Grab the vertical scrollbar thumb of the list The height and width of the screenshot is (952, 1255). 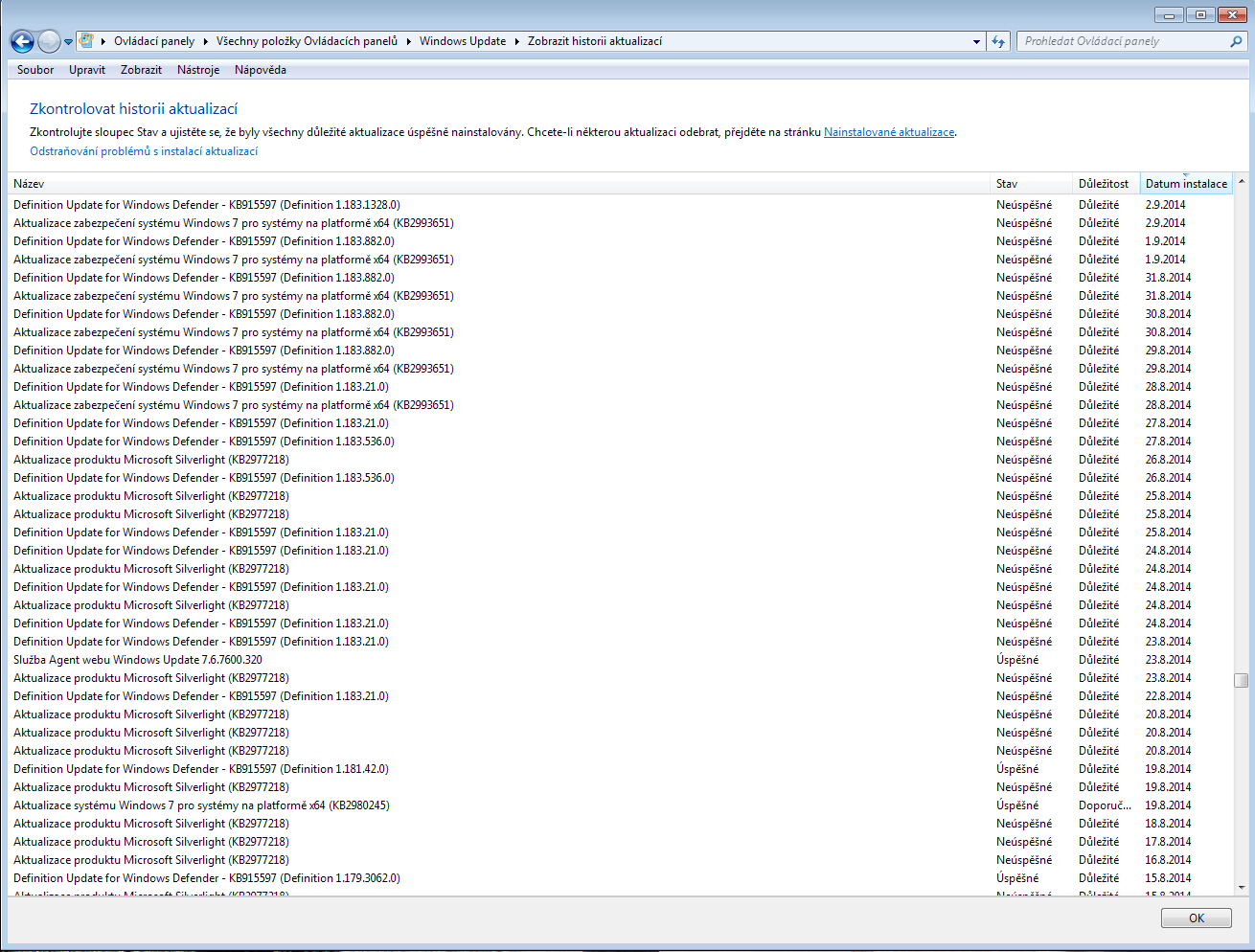(x=1242, y=680)
